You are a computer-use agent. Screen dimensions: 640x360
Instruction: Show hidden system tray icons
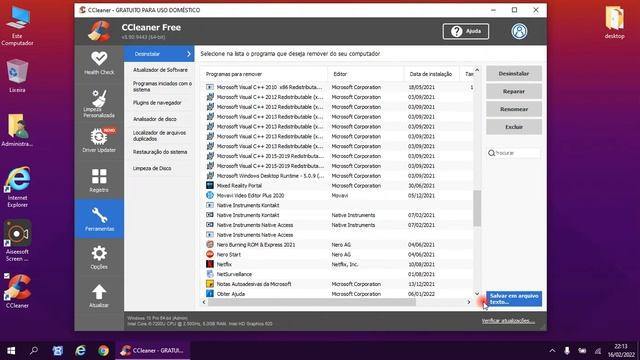pyautogui.click(x=552, y=351)
